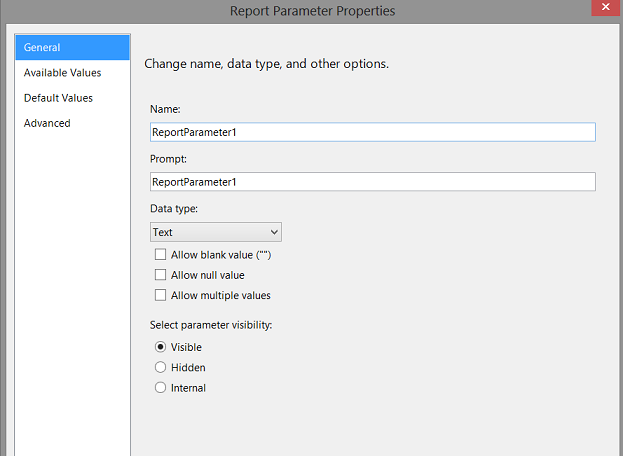Image resolution: width=623 pixels, height=456 pixels.
Task: Check Allow multiple values option
Action: (161, 295)
